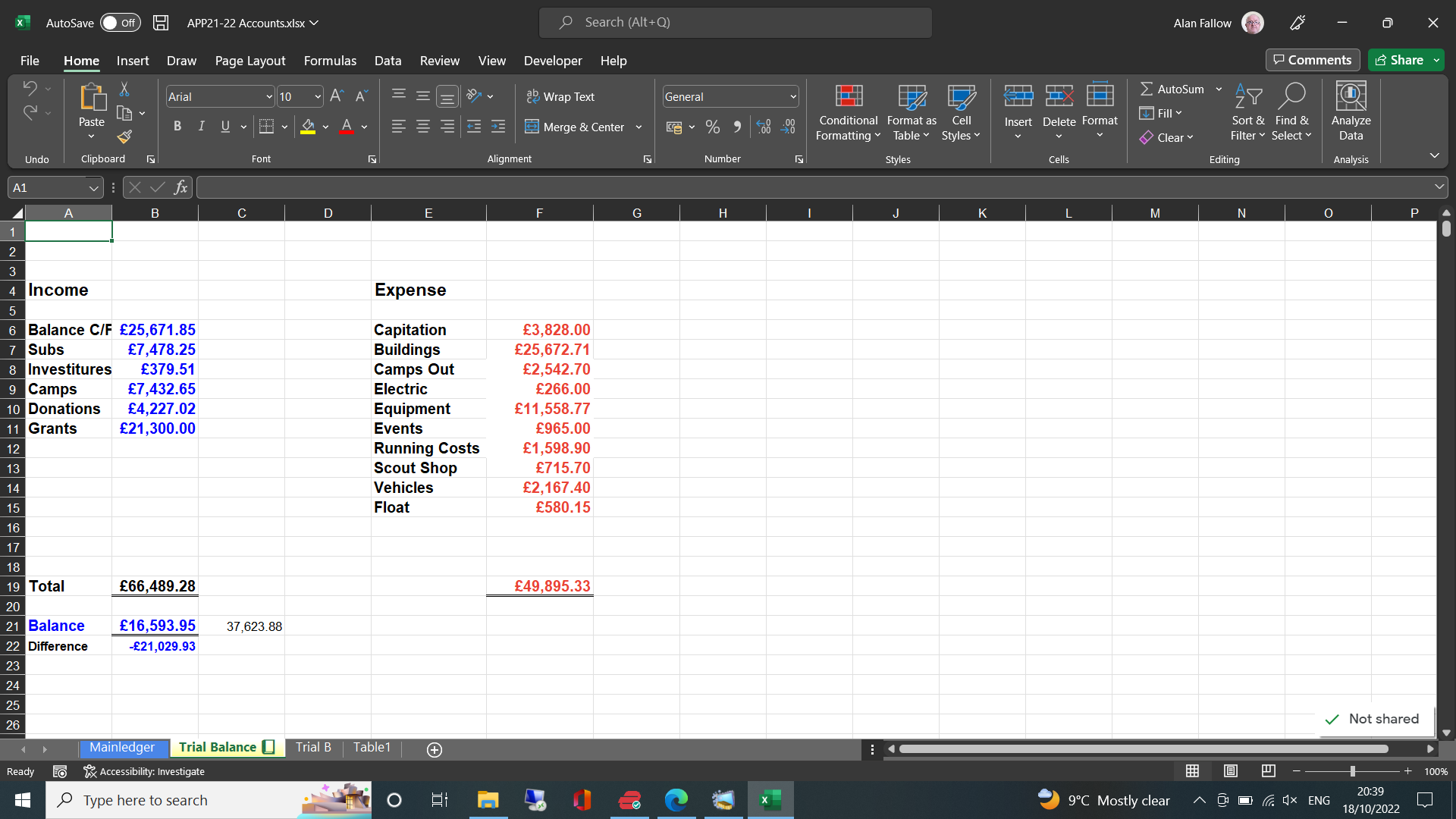
Task: Click the Delete cells icon
Action: tap(1059, 96)
